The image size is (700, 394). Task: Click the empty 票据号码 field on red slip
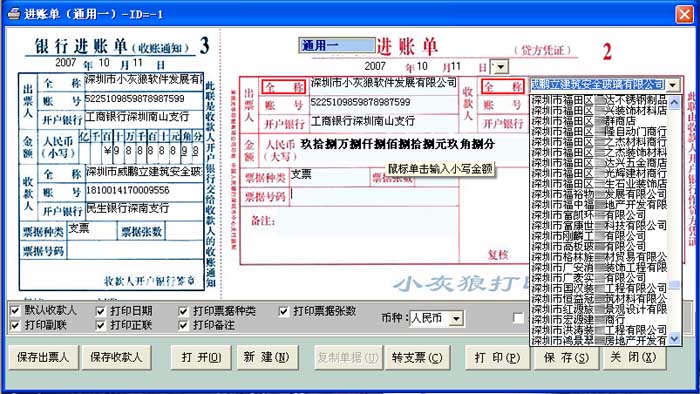[x=374, y=196]
